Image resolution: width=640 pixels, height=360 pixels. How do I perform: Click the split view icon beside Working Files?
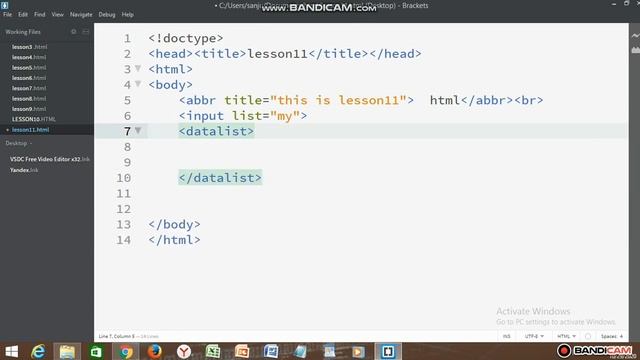86,31
